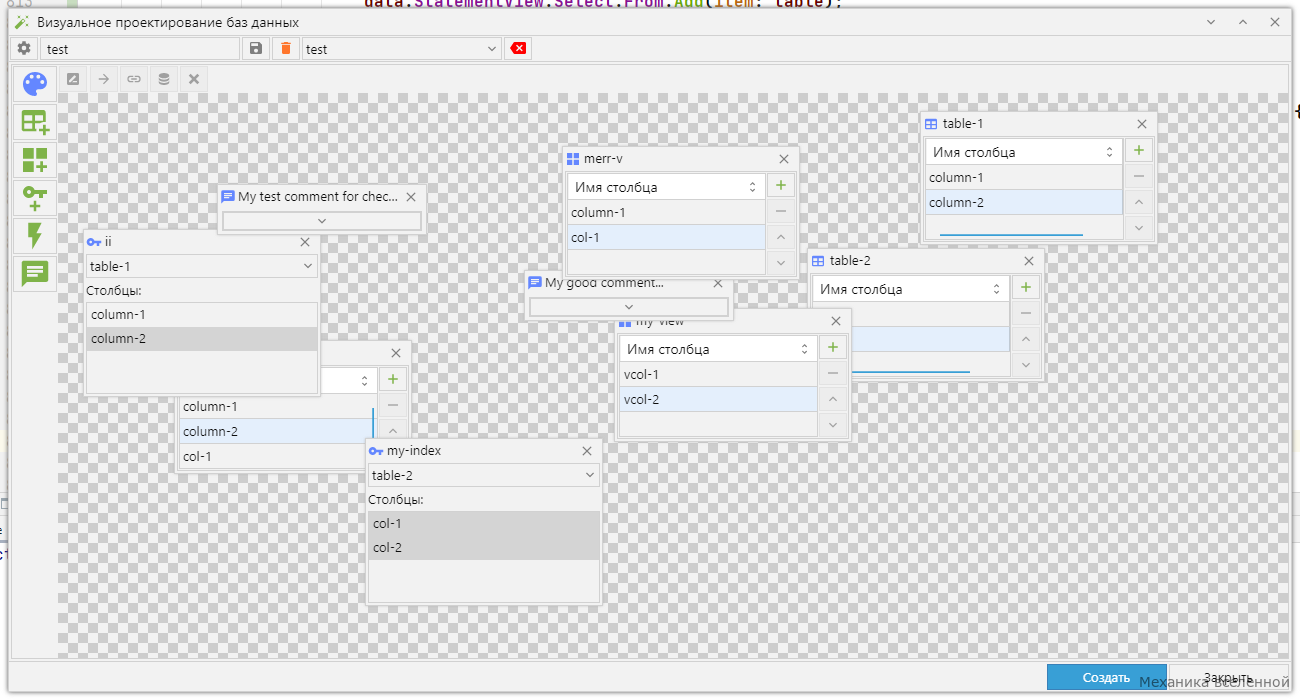Select vcol-2 in my view panel

718,399
